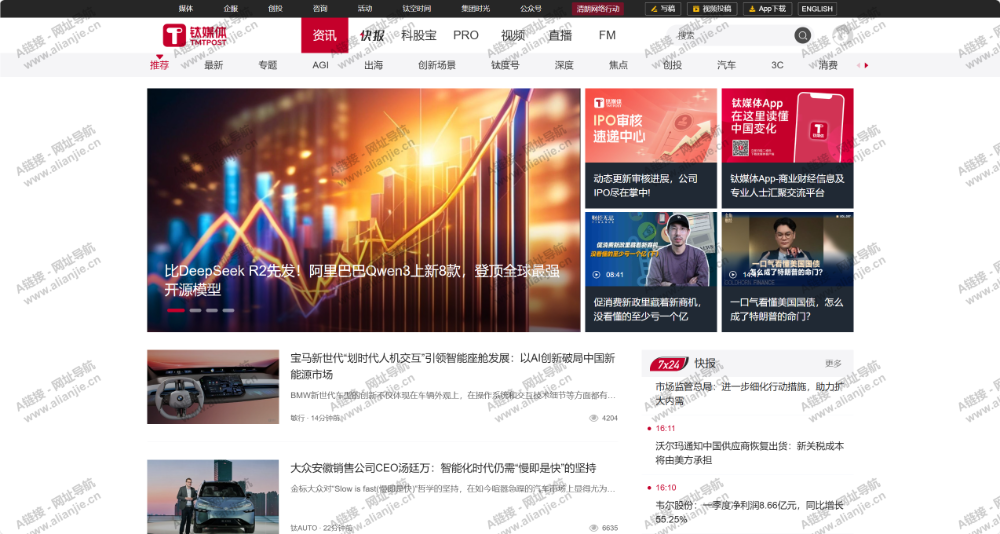Select the 消费 category

coord(828,65)
